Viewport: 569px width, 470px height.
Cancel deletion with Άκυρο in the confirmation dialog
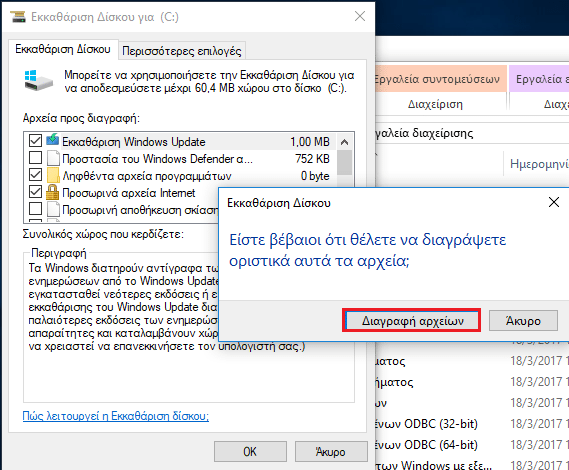523,320
